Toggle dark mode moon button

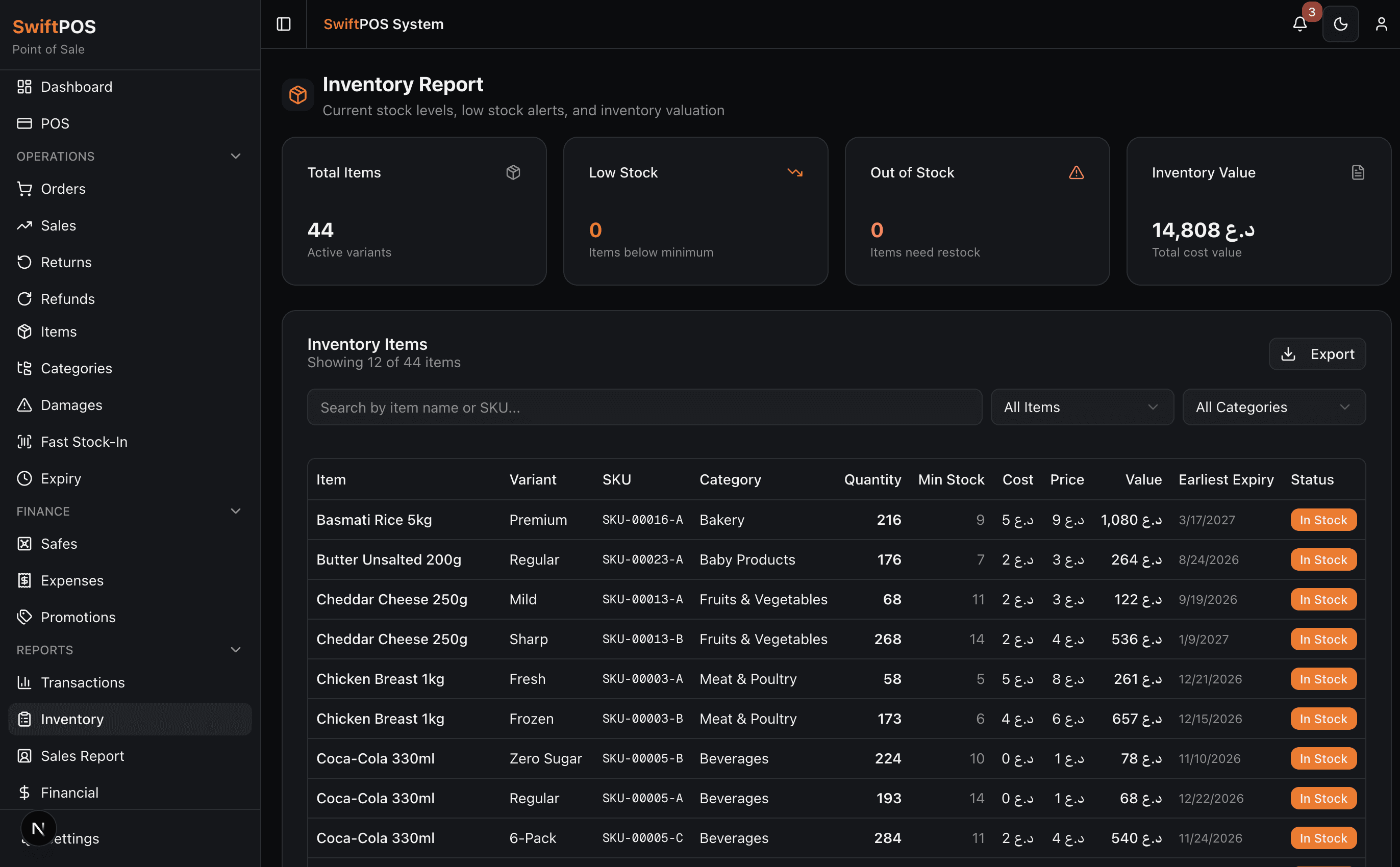click(1340, 24)
